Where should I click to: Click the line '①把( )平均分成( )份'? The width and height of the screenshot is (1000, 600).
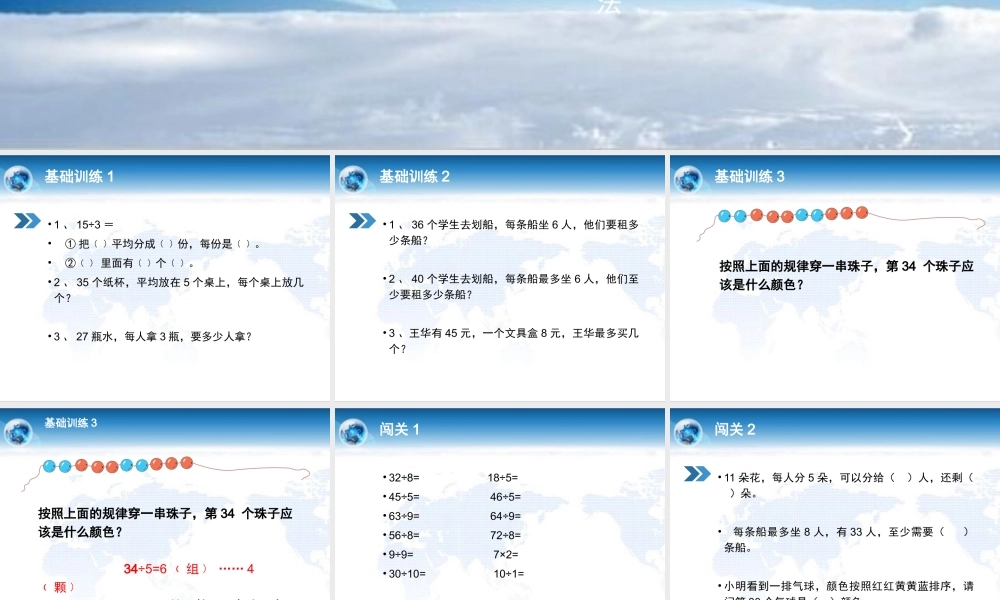coord(156,244)
